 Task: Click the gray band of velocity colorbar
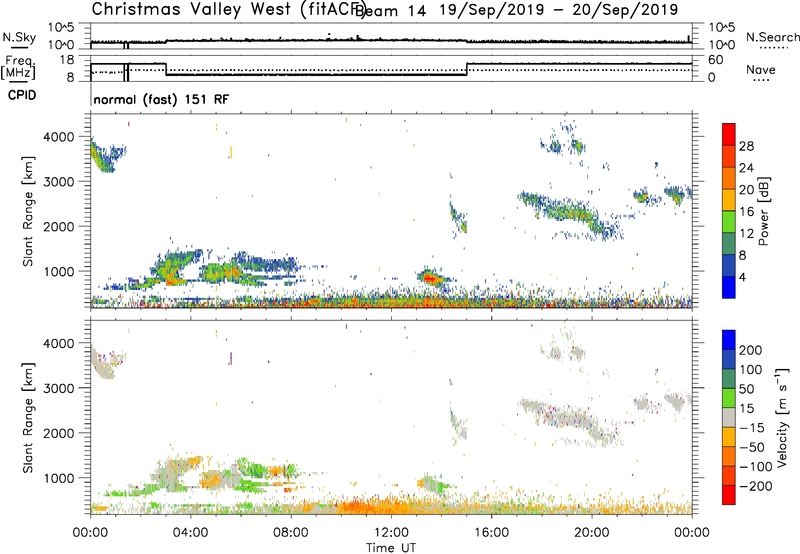tap(729, 418)
